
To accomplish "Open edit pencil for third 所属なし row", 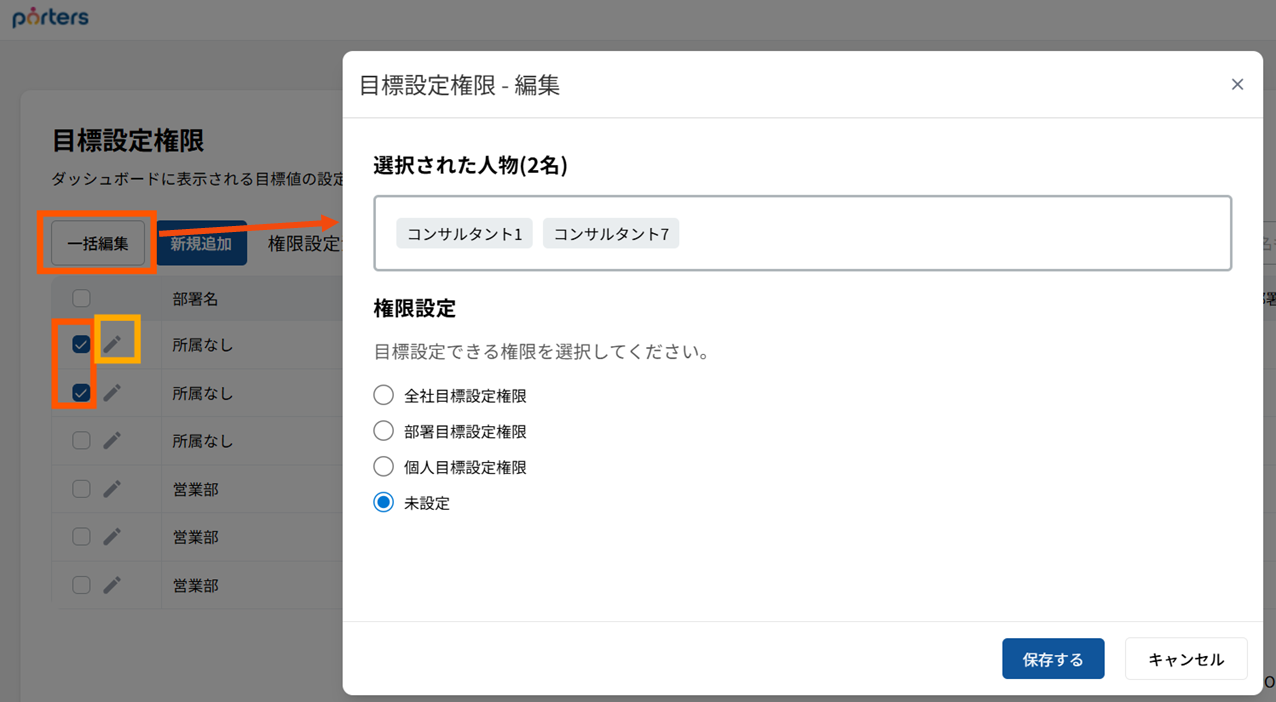I will tap(112, 441).
